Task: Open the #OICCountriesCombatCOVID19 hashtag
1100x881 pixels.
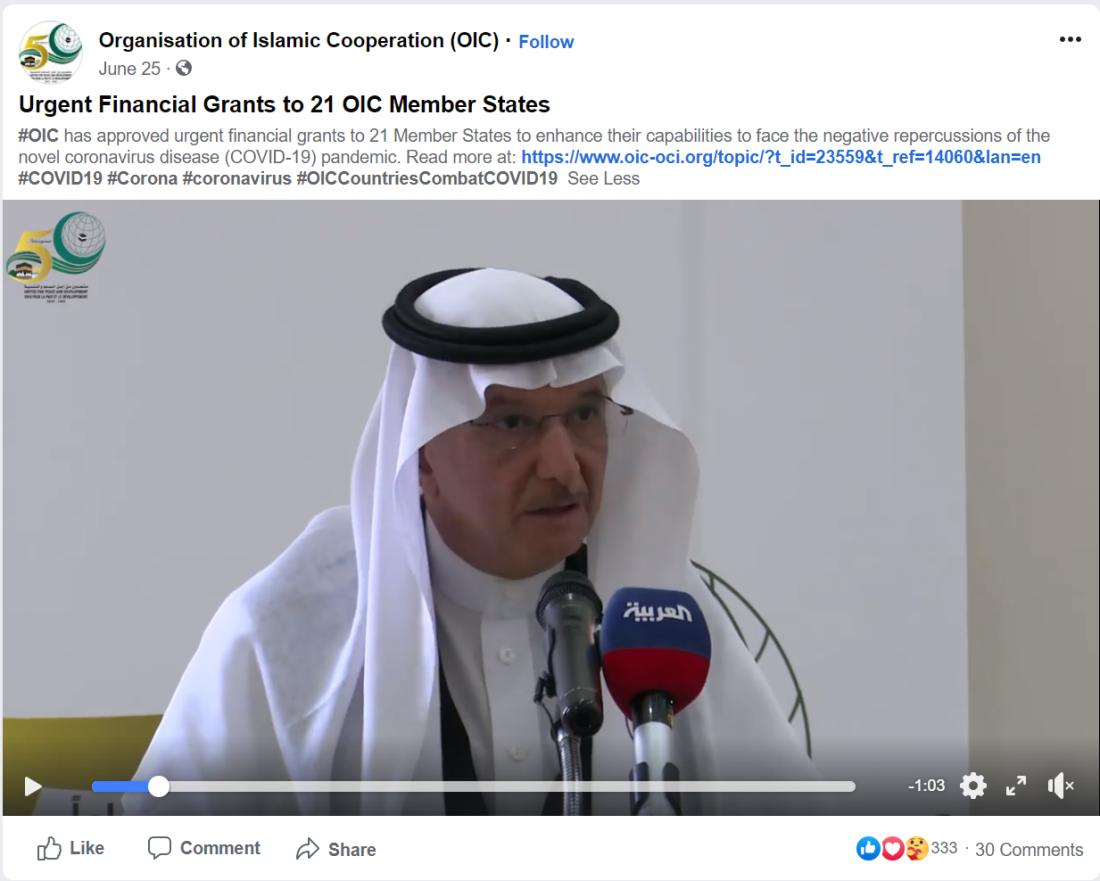Action: pos(427,179)
